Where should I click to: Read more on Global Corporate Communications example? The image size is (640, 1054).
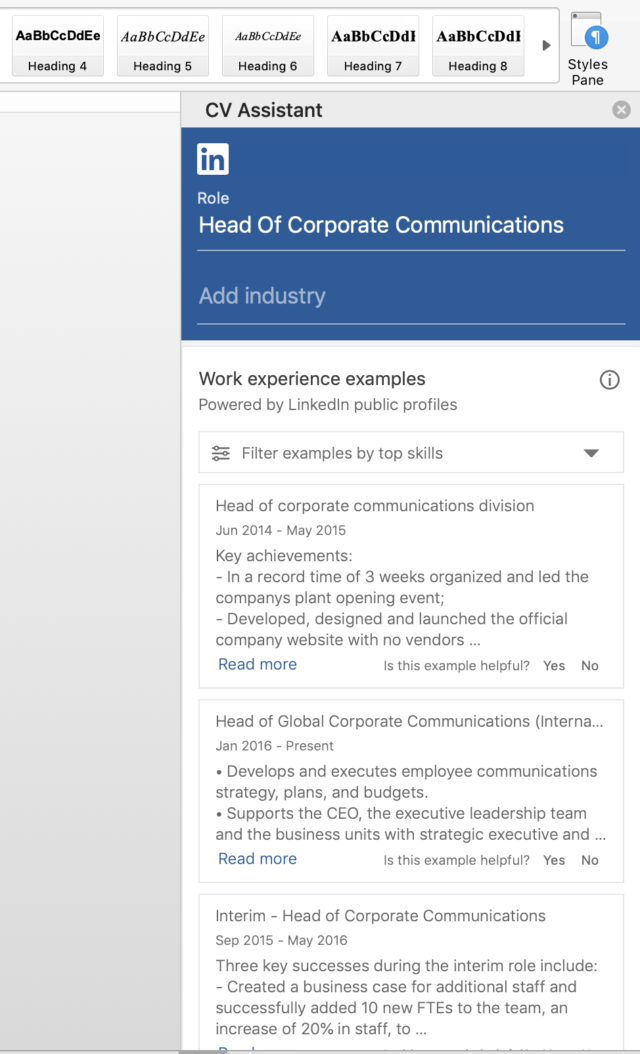click(257, 858)
